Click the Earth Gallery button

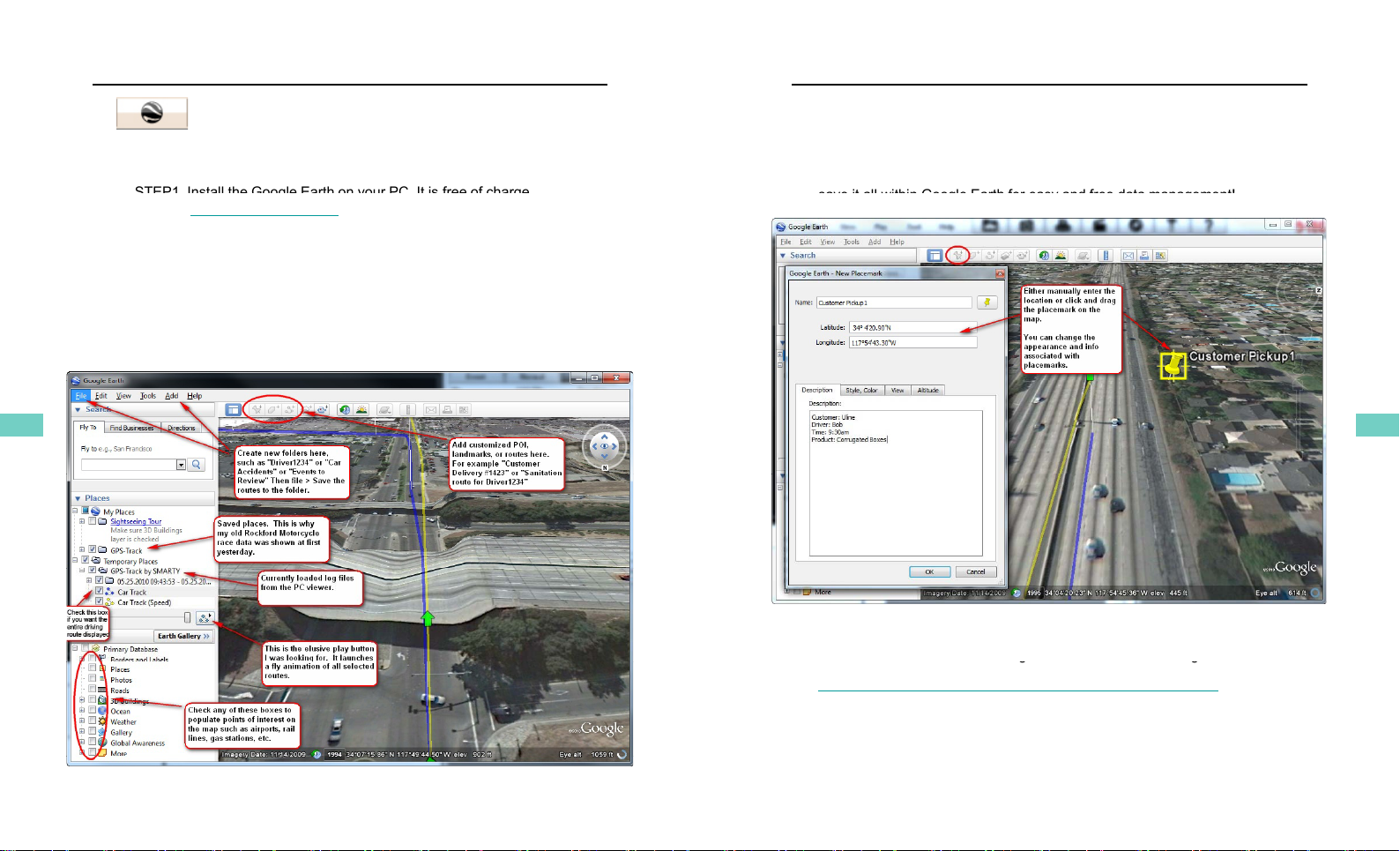[x=184, y=636]
